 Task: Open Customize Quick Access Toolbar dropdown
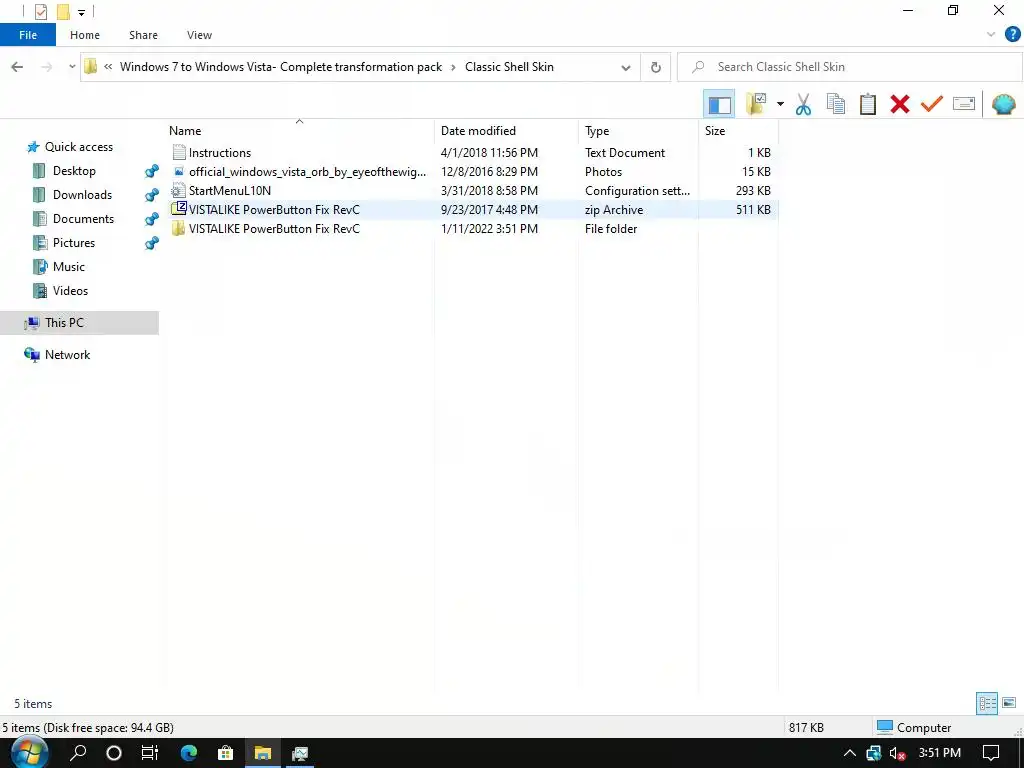pos(82,12)
